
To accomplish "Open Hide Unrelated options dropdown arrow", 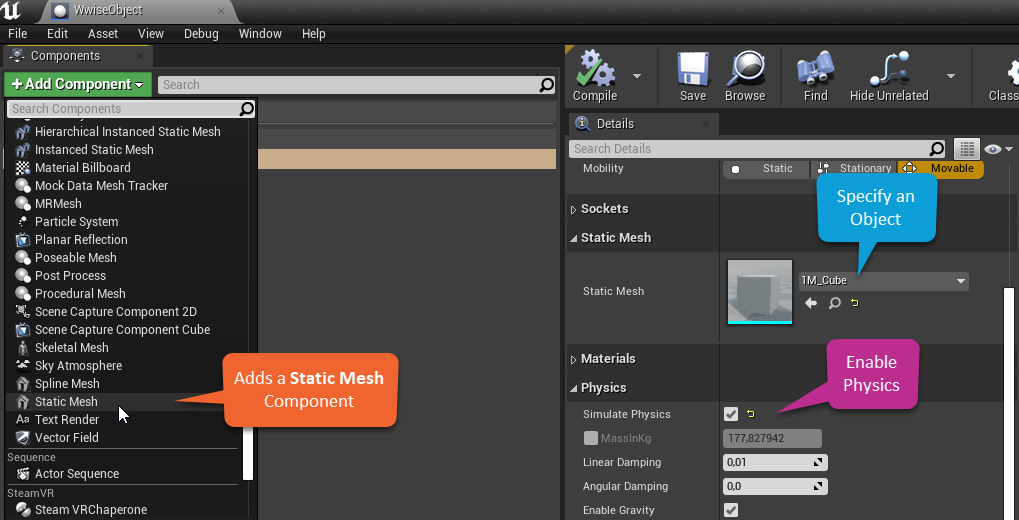I will click(951, 76).
